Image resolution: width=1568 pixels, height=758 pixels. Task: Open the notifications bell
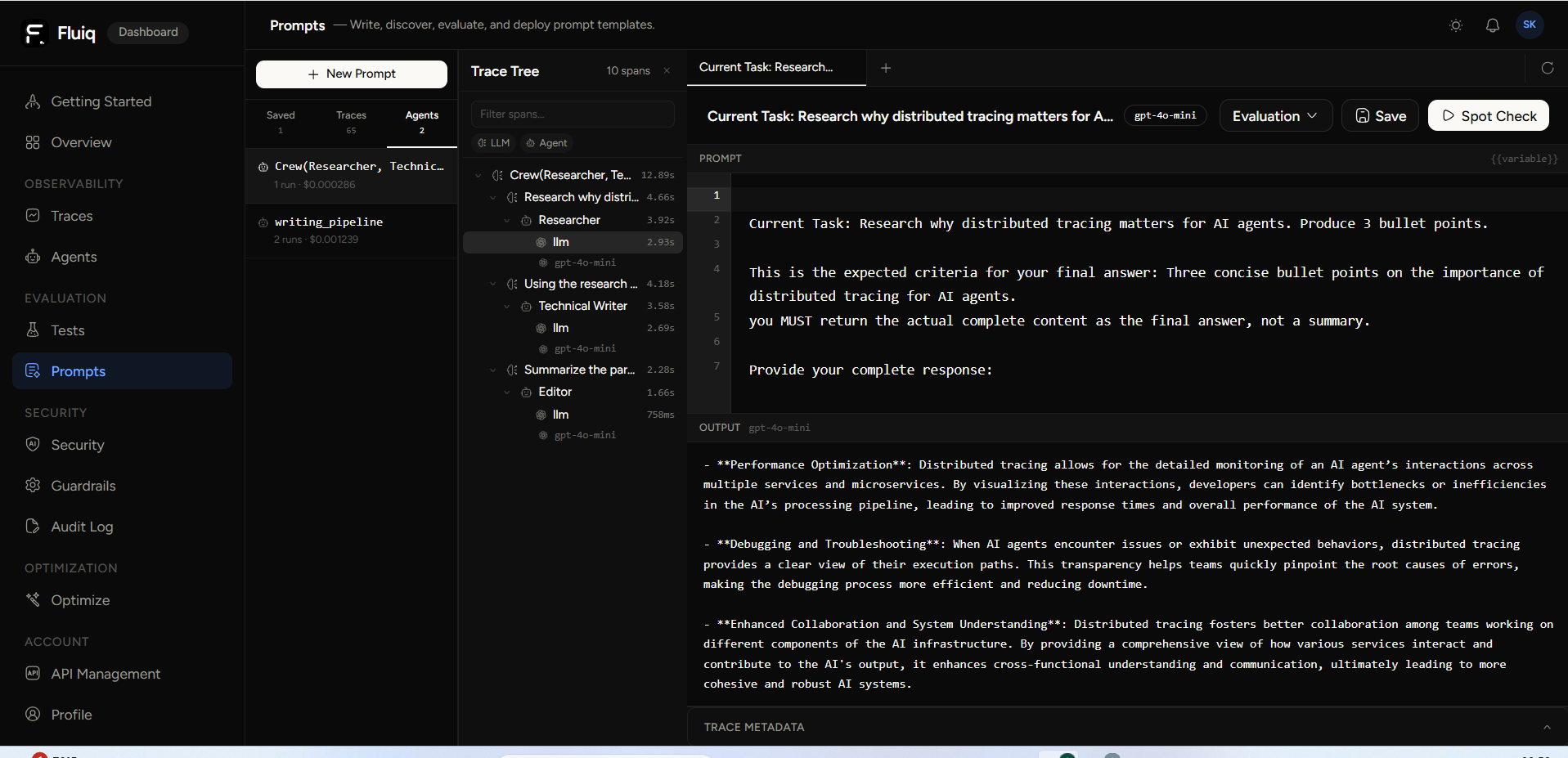tap(1493, 25)
